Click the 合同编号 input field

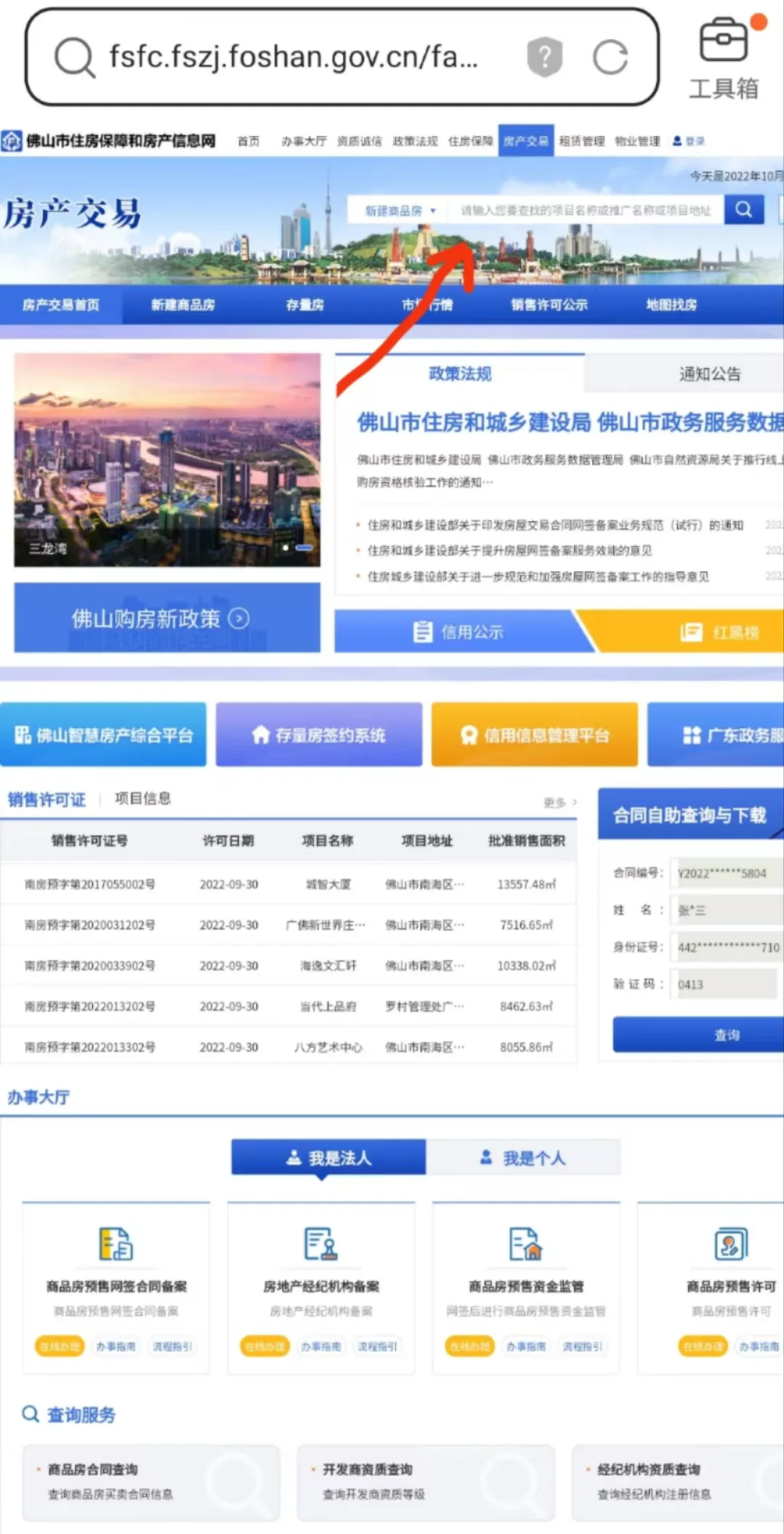[x=728, y=873]
